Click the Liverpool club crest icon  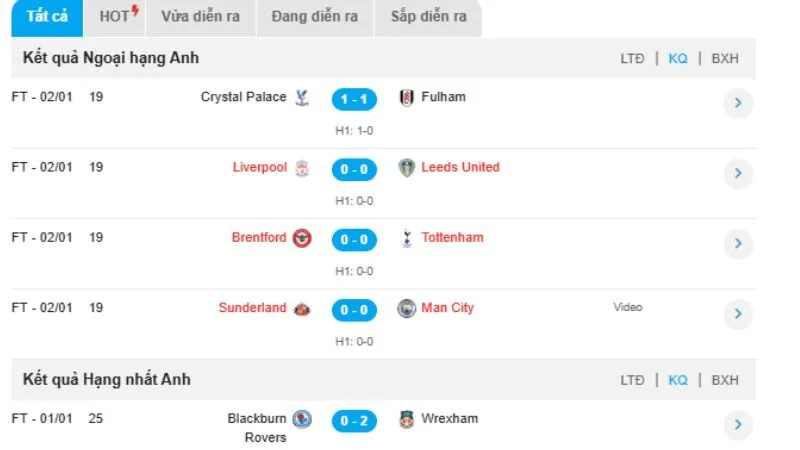coord(302,168)
